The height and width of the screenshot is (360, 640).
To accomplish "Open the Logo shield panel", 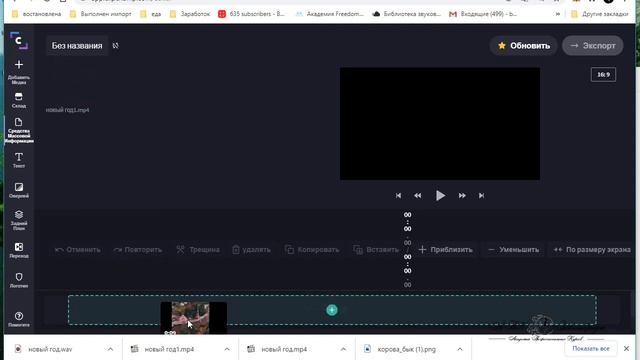I will [x=19, y=280].
